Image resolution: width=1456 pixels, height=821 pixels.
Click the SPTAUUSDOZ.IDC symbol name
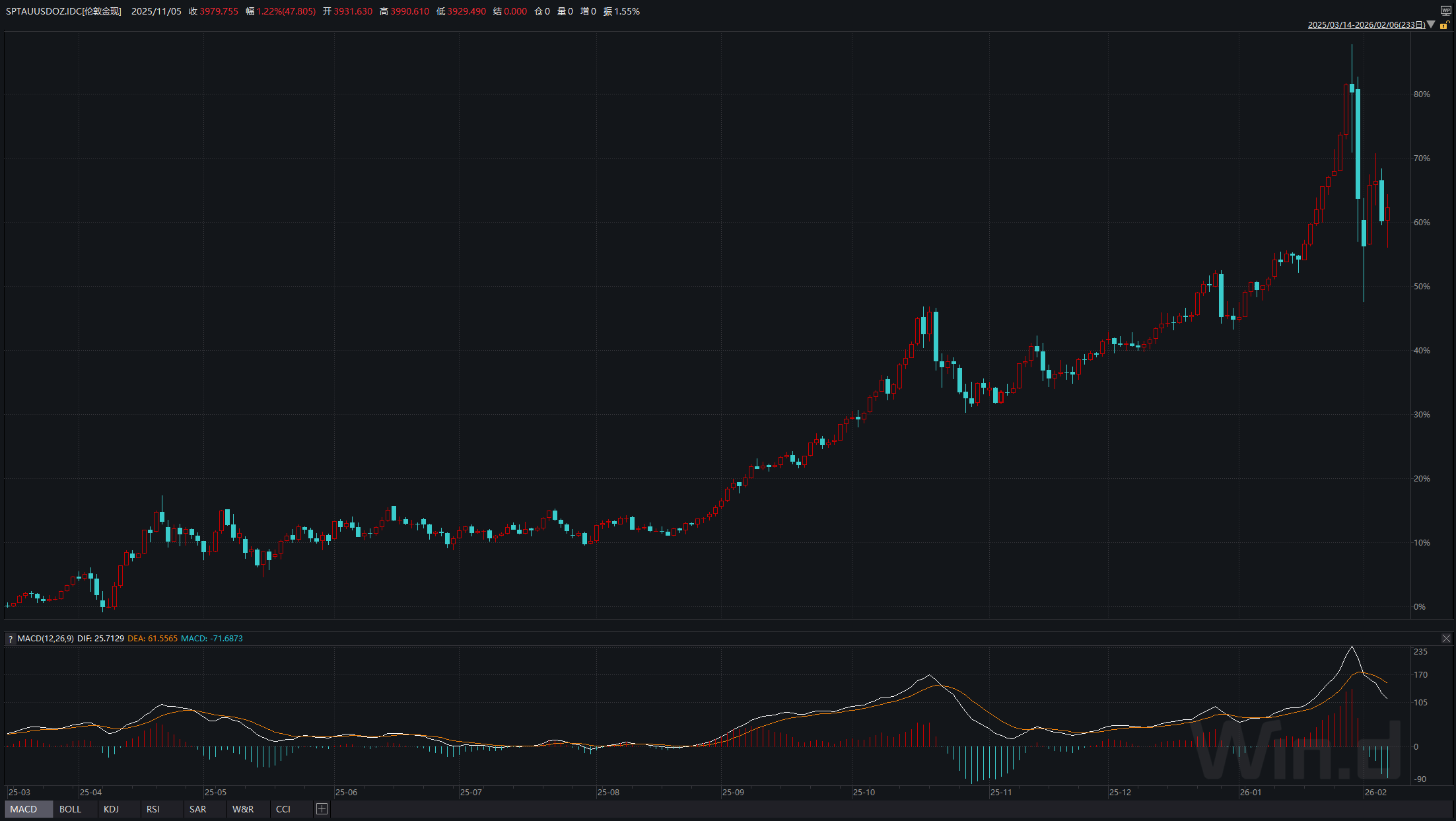[x=43, y=11]
